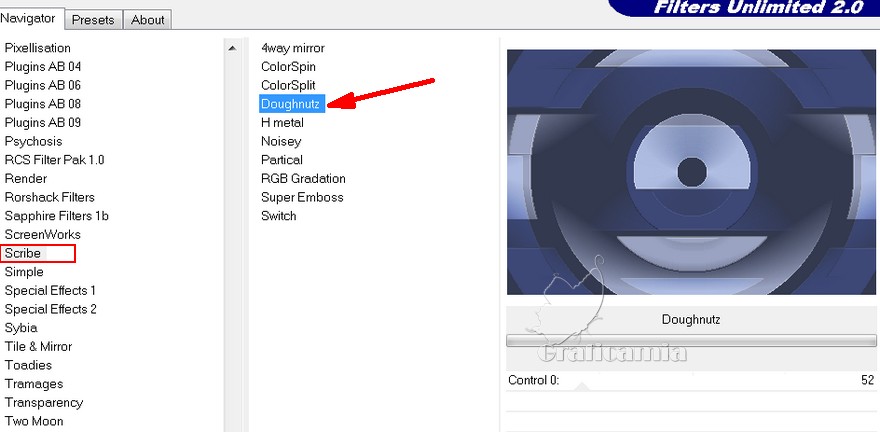Select Transparency filter category

pos(44,402)
